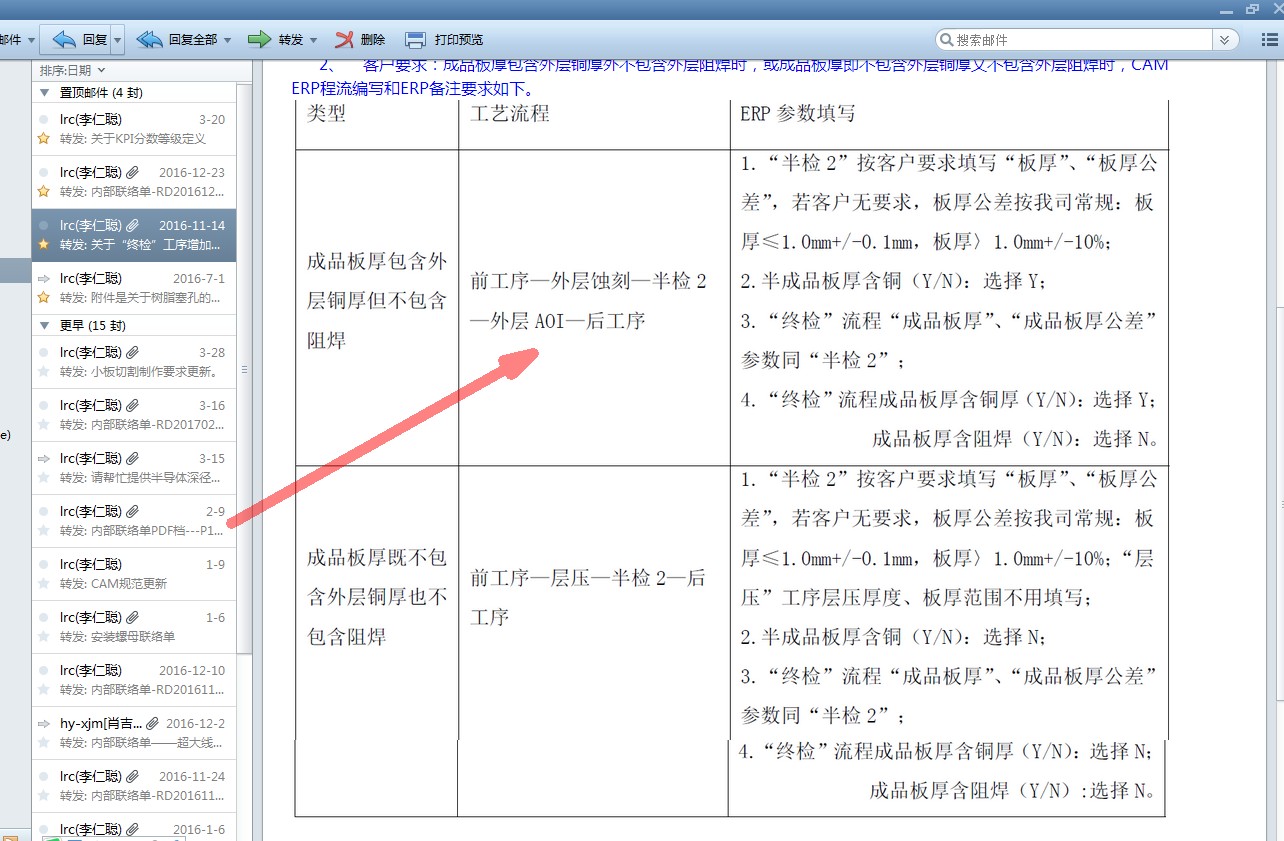Toggle read dot on 2016-12-23 email
Image resolution: width=1284 pixels, height=841 pixels.
coord(43,172)
